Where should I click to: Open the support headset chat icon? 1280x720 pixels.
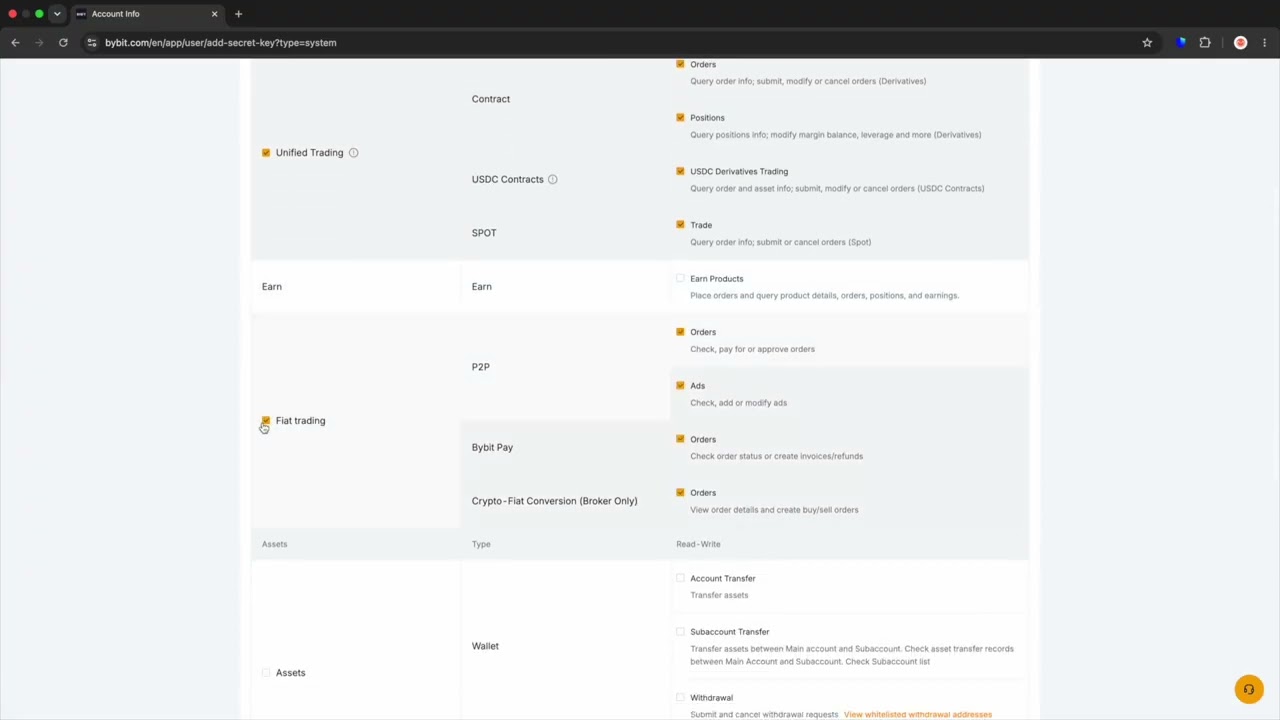click(1248, 689)
